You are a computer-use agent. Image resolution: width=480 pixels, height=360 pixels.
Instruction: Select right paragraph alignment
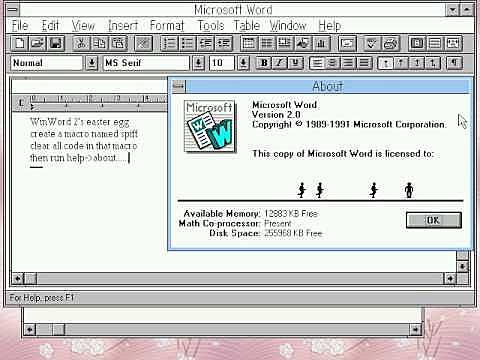pos(348,63)
